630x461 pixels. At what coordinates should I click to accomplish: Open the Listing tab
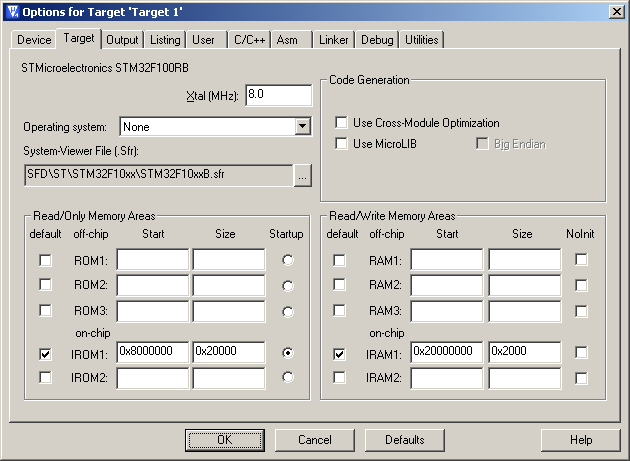(x=165, y=40)
